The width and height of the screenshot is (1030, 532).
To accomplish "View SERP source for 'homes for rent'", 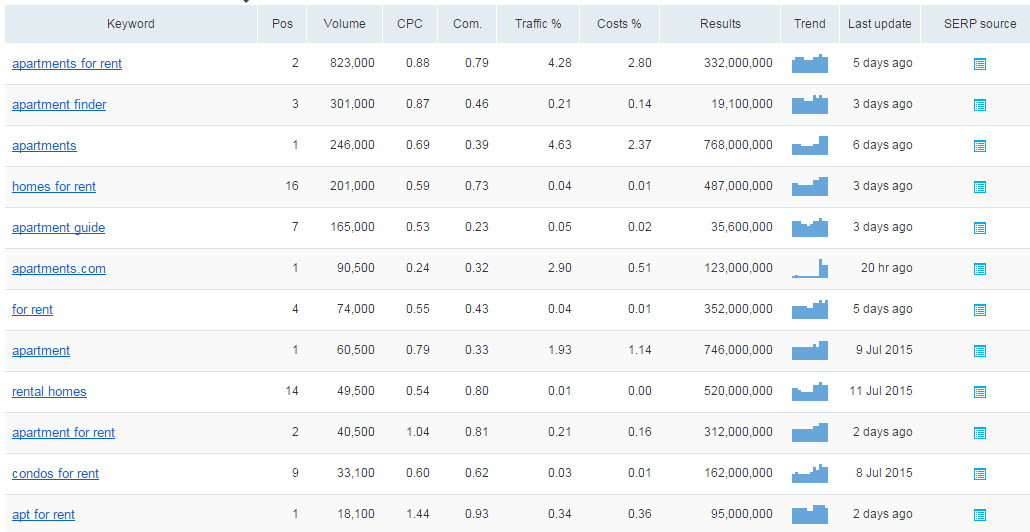I will click(979, 187).
